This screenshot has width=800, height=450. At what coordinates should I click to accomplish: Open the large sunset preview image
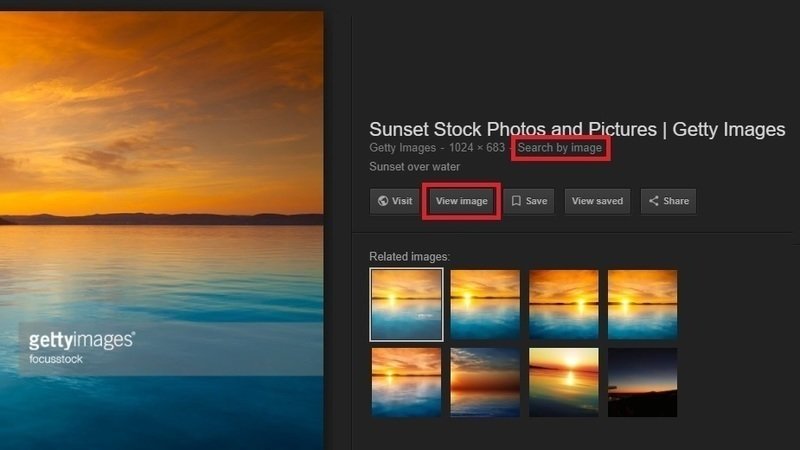coord(161,231)
